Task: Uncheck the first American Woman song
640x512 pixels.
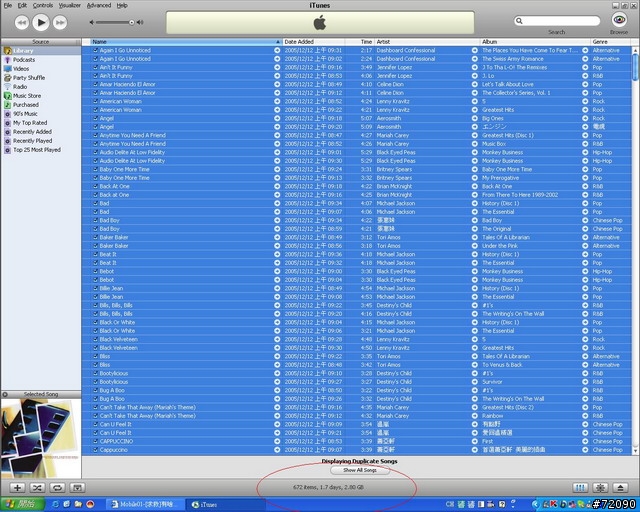Action: 96,101
